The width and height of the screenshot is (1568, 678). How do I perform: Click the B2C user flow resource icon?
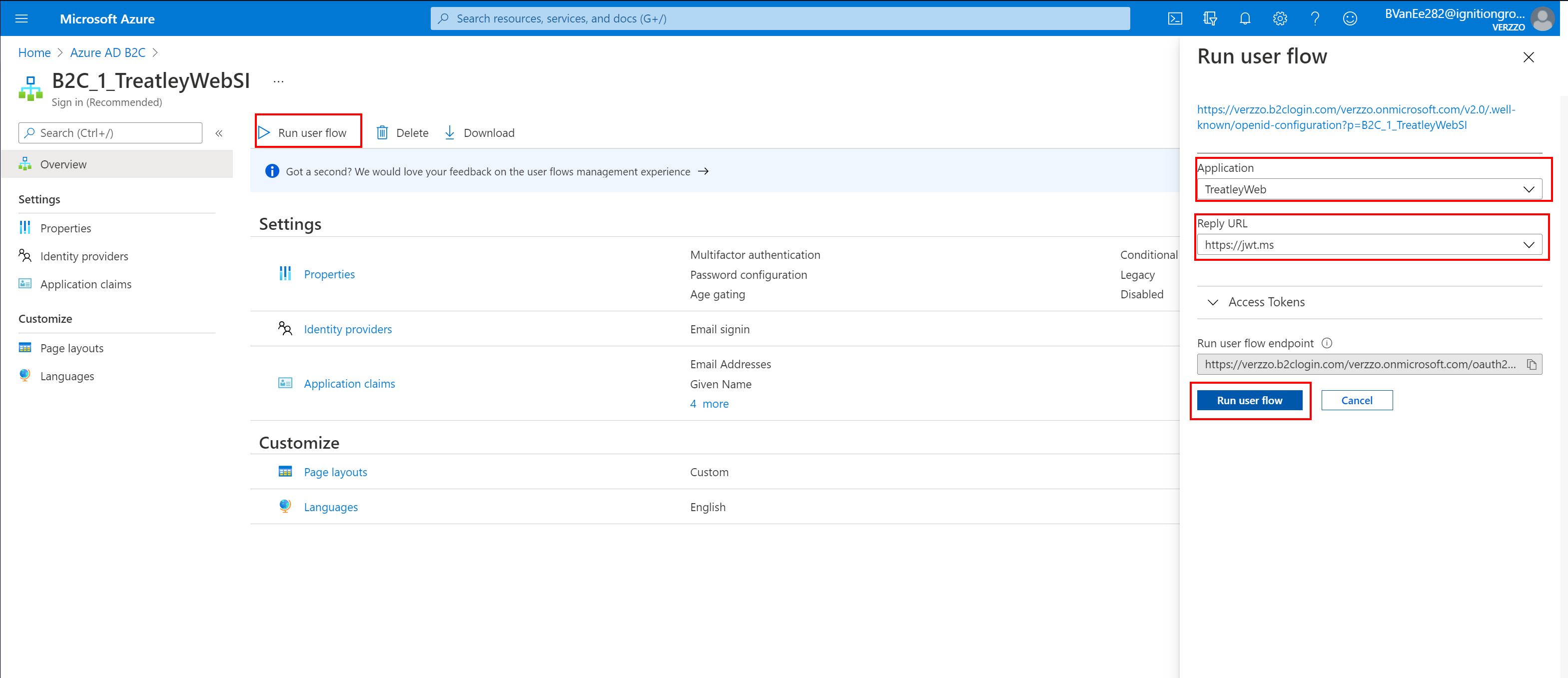30,88
